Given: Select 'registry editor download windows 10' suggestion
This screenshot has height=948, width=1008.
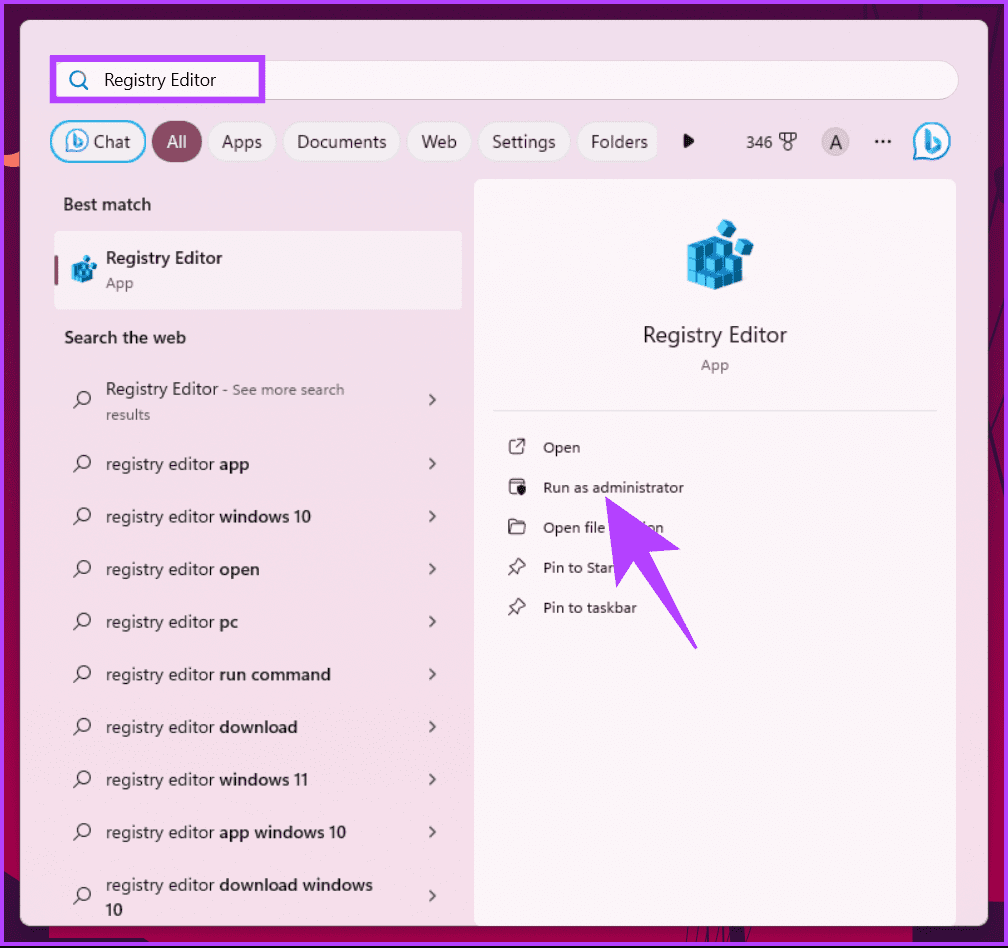Looking at the screenshot, I should coord(258,897).
